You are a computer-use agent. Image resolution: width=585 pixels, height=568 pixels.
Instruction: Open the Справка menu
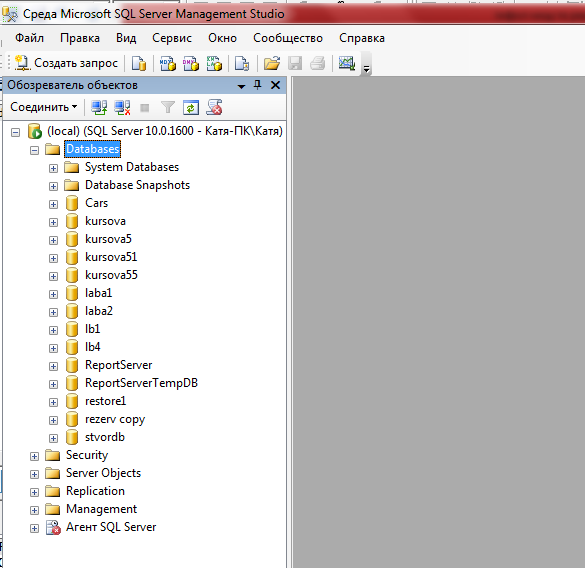pyautogui.click(x=362, y=38)
